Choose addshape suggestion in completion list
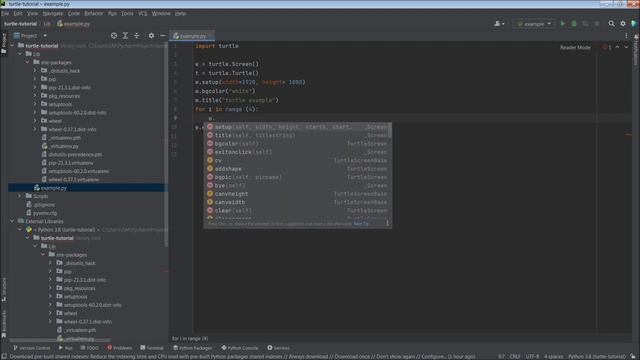Screen dimensions: 640x360 (297, 169)
